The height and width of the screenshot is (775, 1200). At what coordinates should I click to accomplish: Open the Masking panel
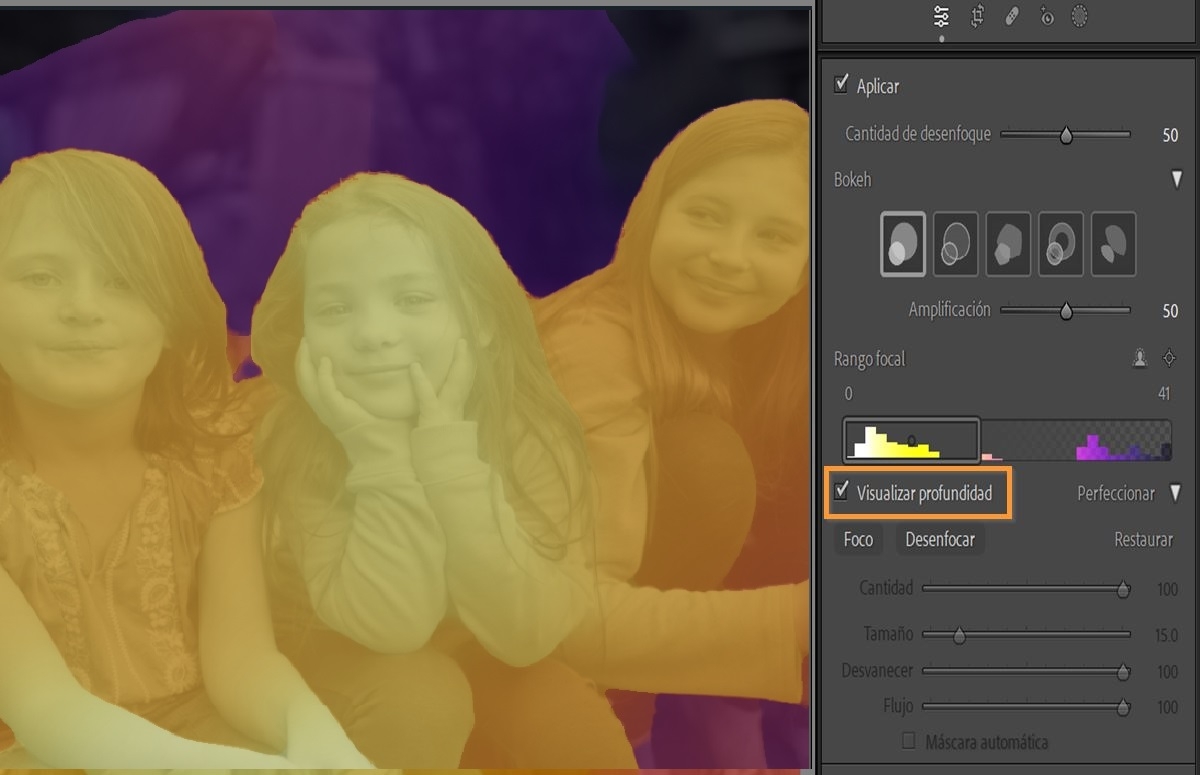tap(1080, 16)
